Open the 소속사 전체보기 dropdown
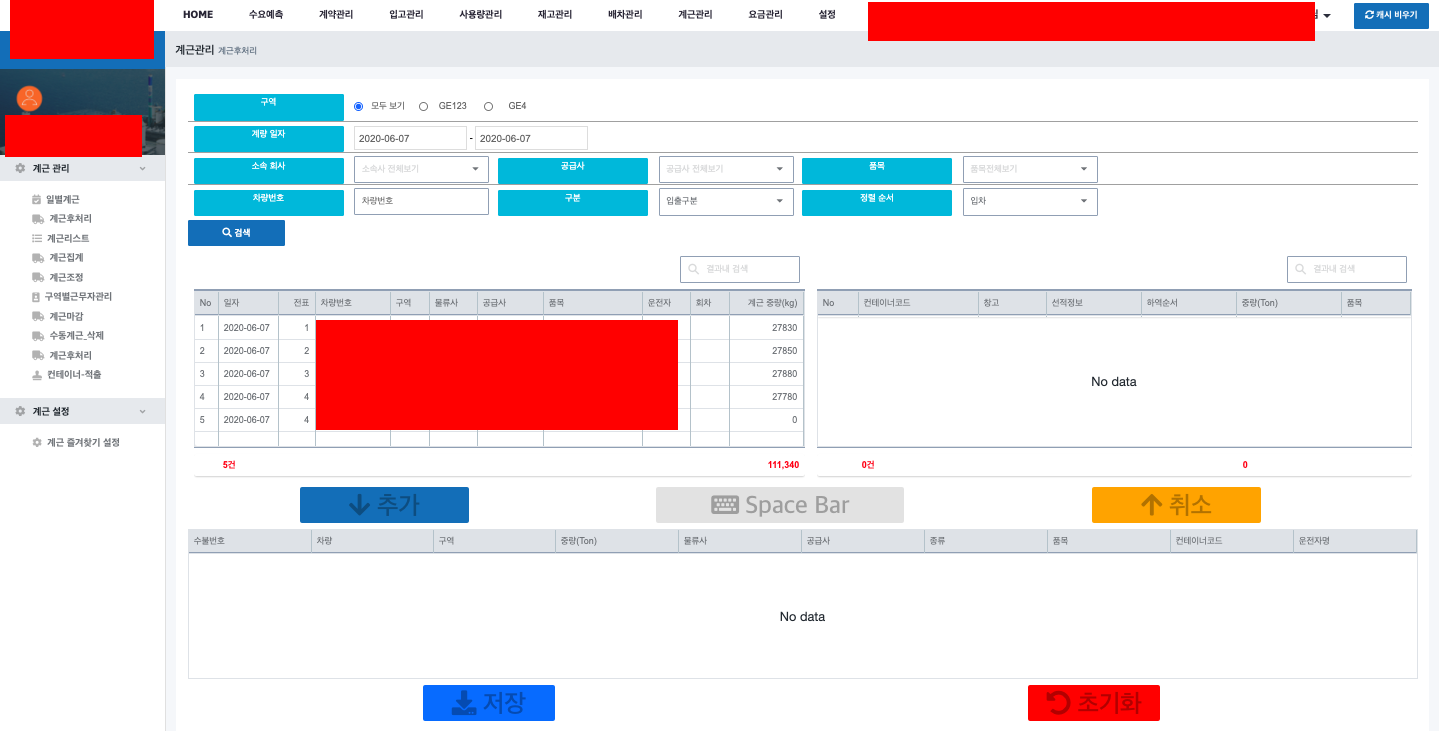Viewport: 1439px width, 731px height. [x=421, y=169]
